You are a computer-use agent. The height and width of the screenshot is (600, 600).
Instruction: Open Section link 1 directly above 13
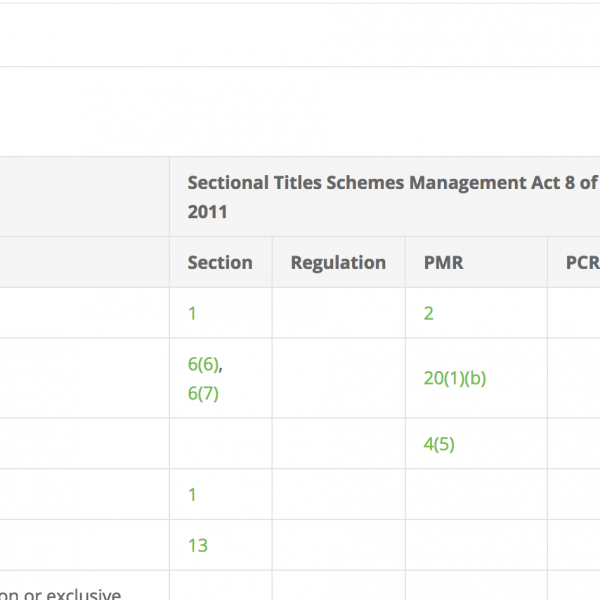pyautogui.click(x=193, y=494)
